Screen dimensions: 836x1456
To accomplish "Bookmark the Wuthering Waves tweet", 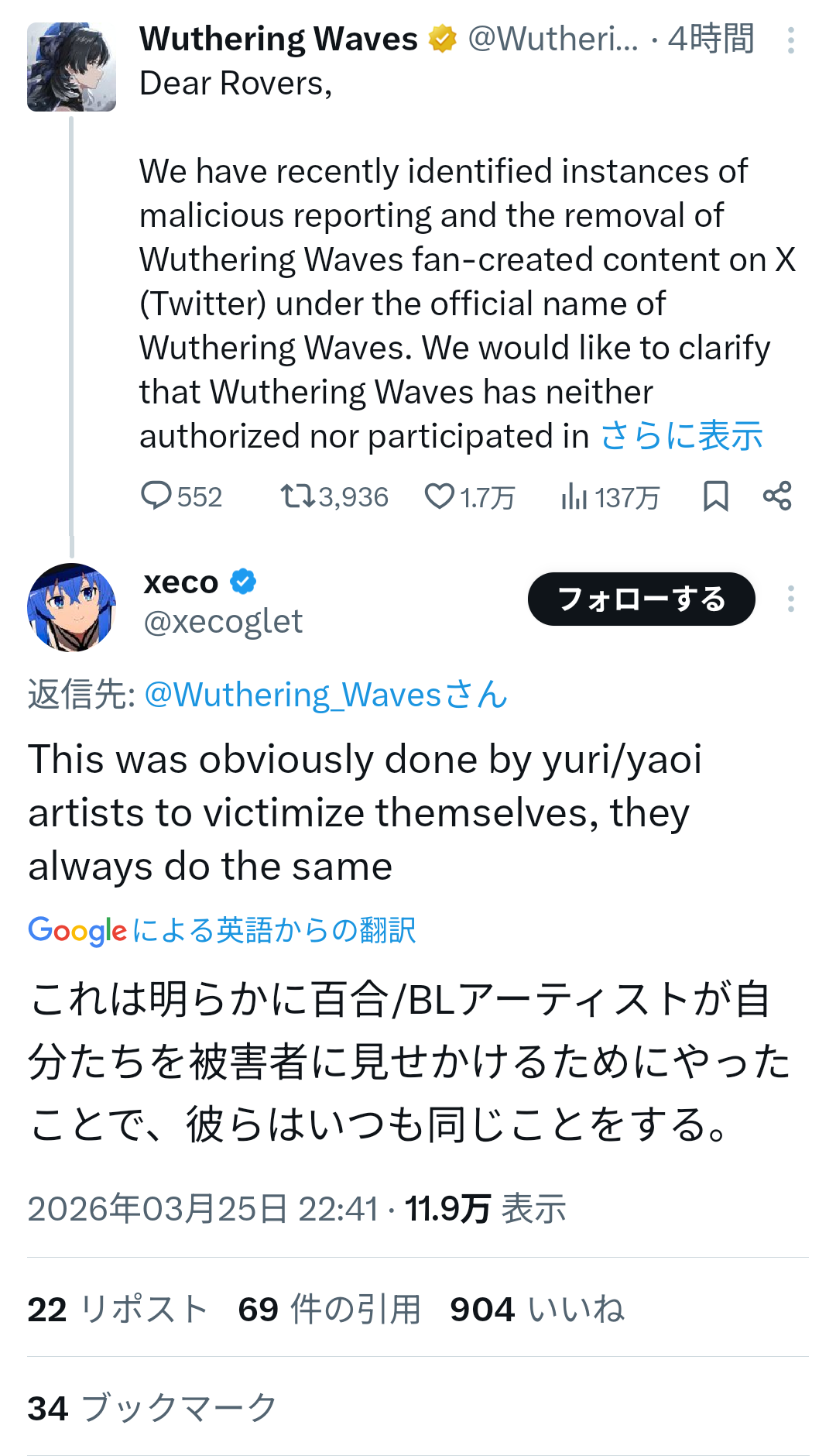I will coord(715,496).
